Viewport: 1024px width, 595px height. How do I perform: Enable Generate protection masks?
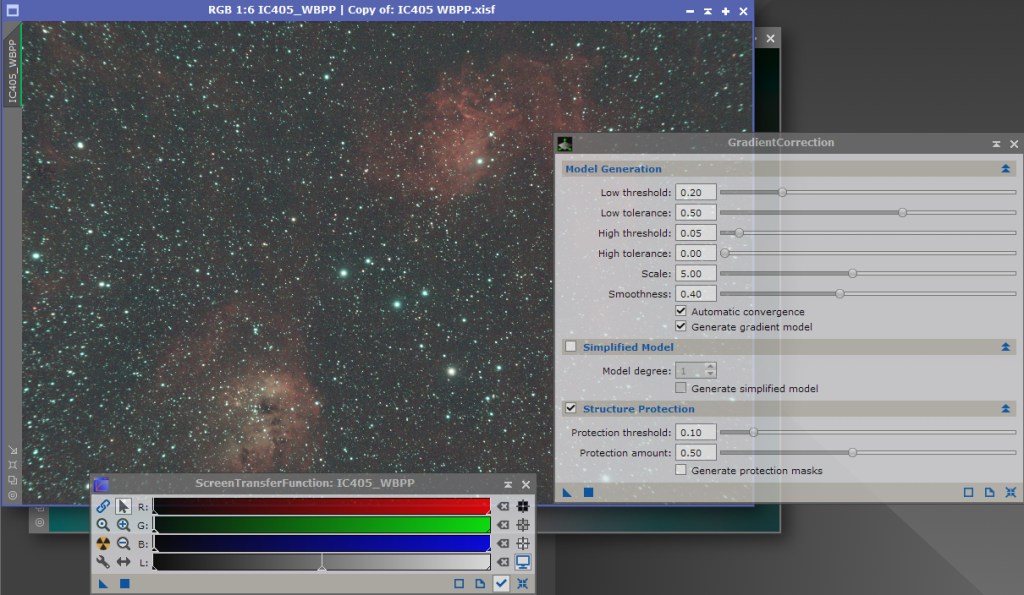pos(681,470)
